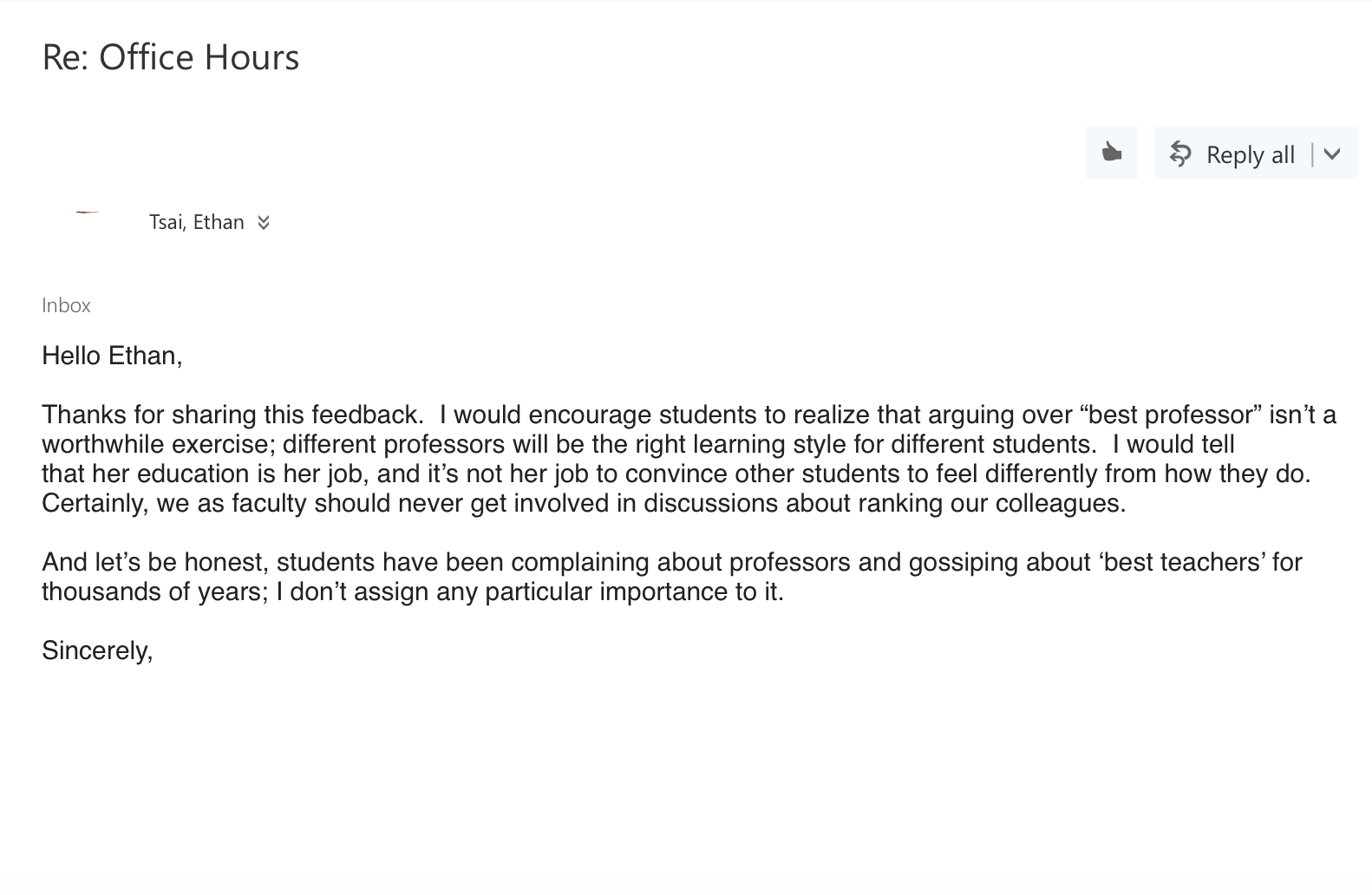The width and height of the screenshot is (1372, 895).
Task: Click the Inbox folder label
Action: coord(66,305)
